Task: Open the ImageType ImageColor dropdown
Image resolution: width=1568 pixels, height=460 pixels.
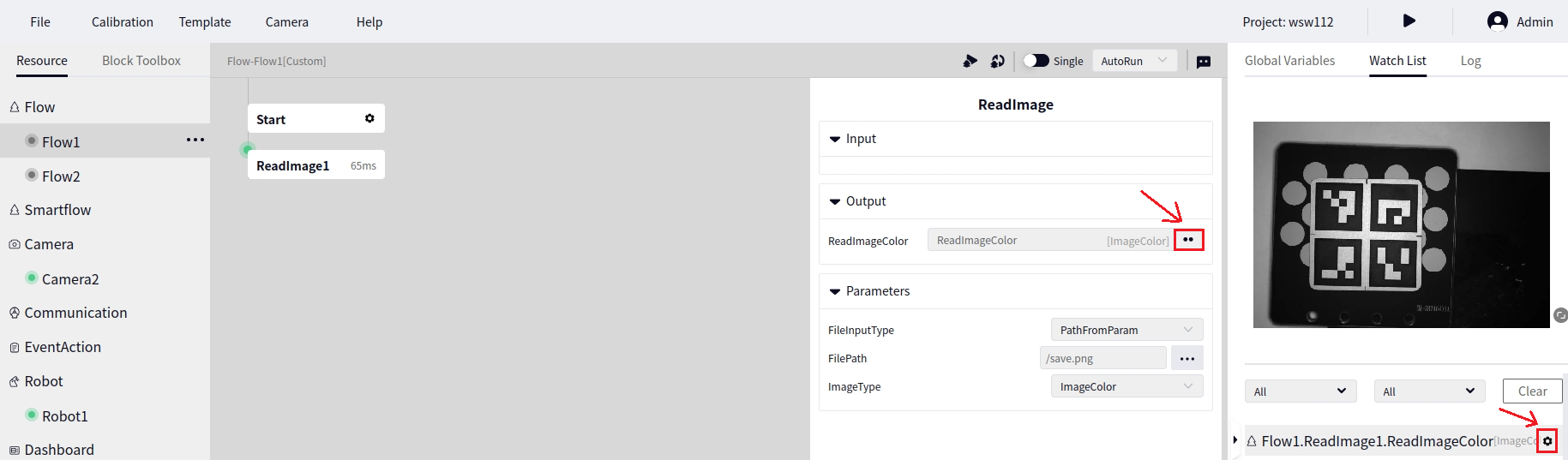Action: 1126,386
